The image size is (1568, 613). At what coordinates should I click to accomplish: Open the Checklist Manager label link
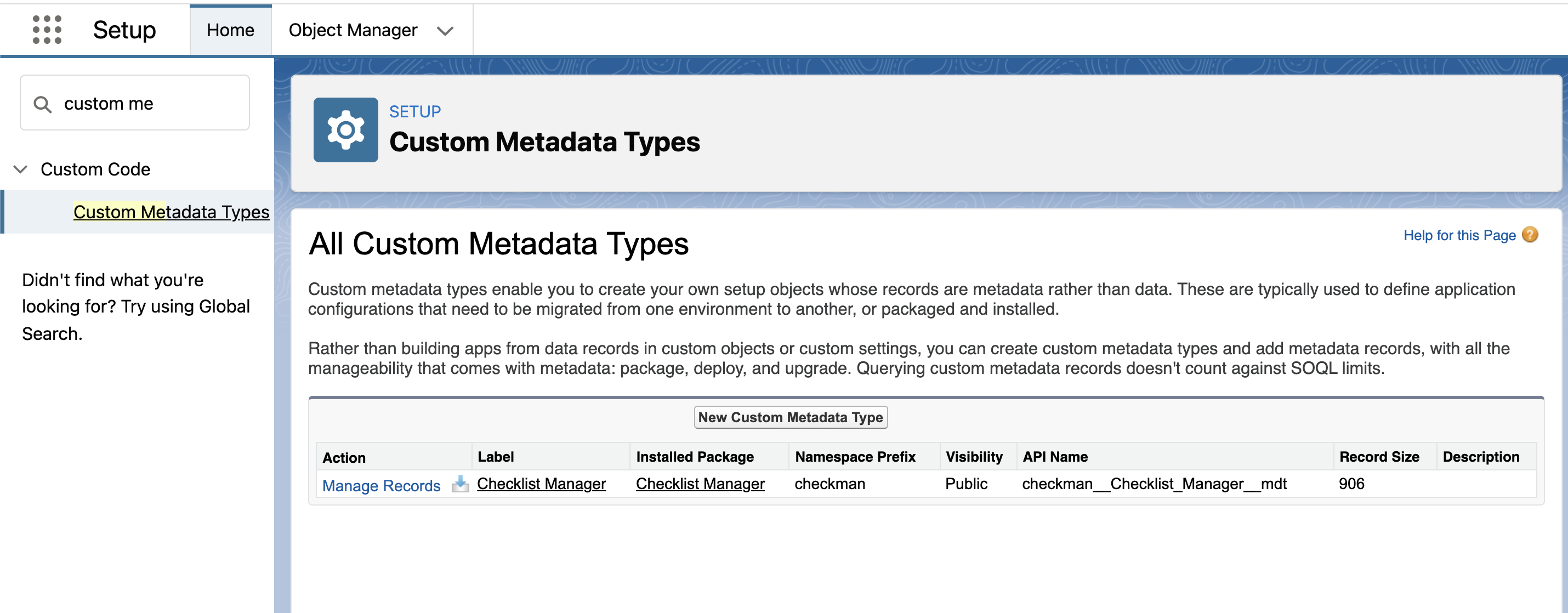(x=541, y=484)
